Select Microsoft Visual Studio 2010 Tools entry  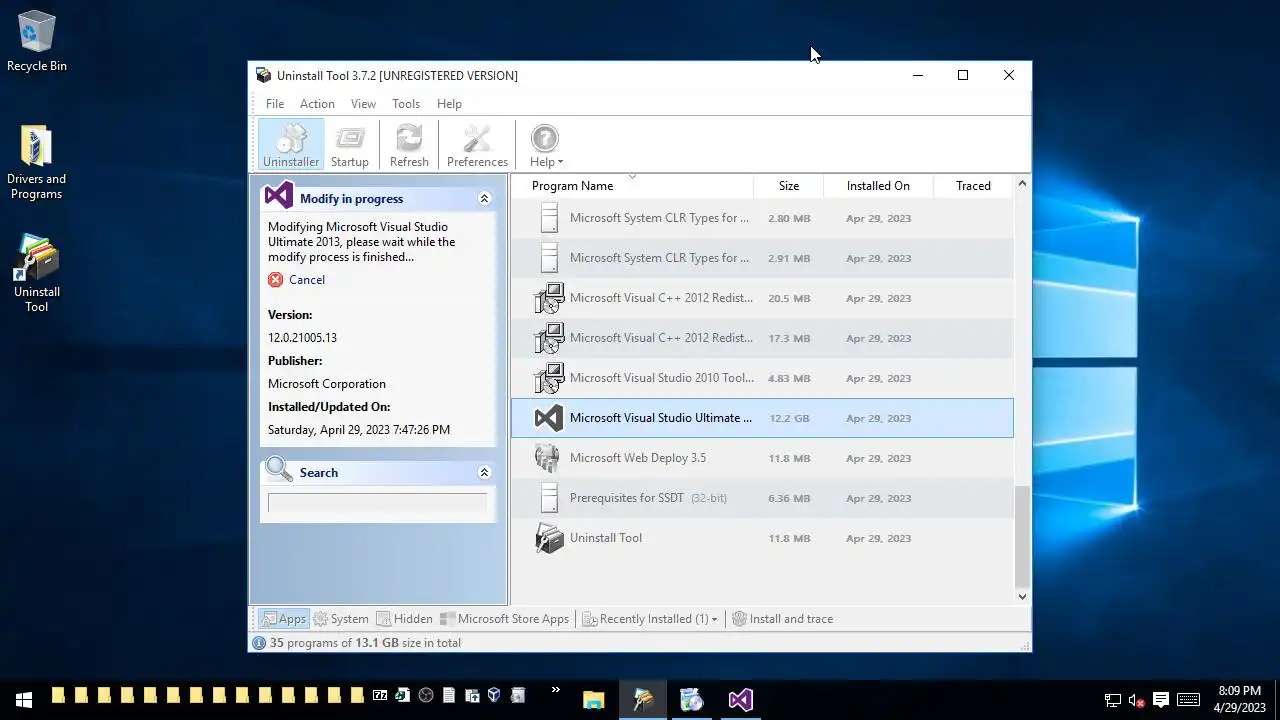point(762,378)
